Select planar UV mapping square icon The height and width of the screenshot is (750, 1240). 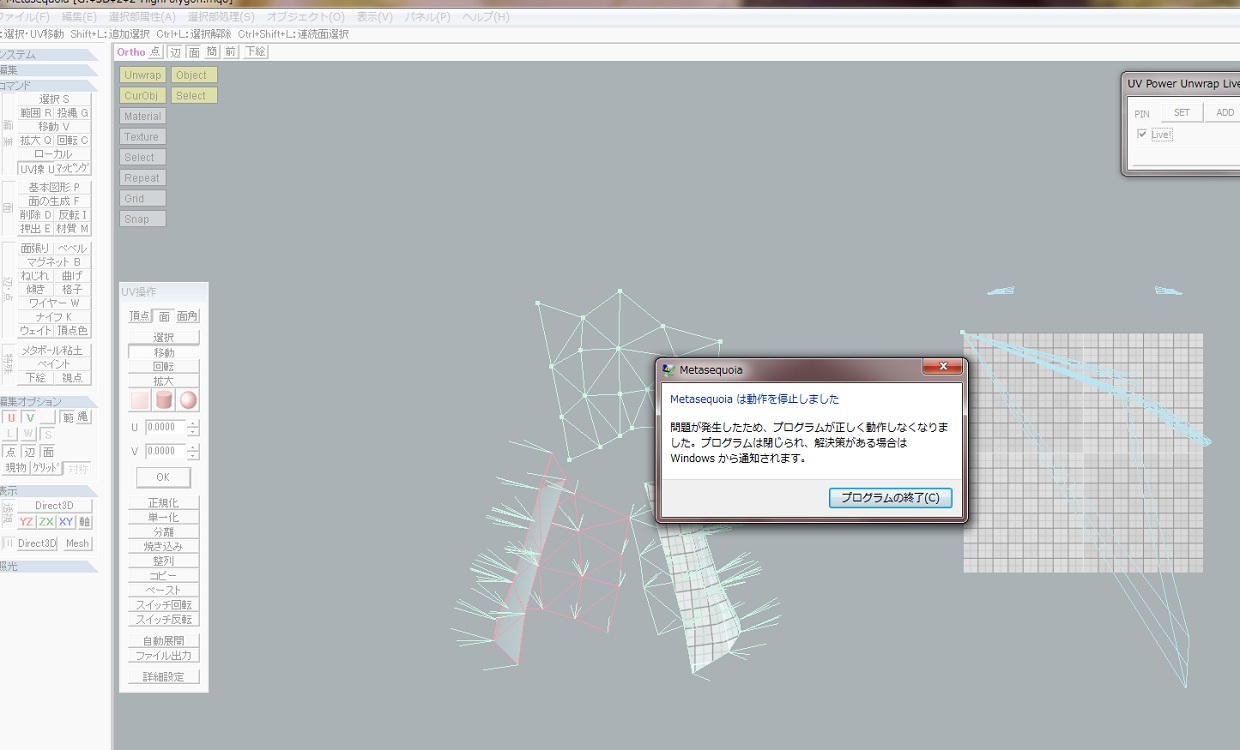tap(139, 401)
